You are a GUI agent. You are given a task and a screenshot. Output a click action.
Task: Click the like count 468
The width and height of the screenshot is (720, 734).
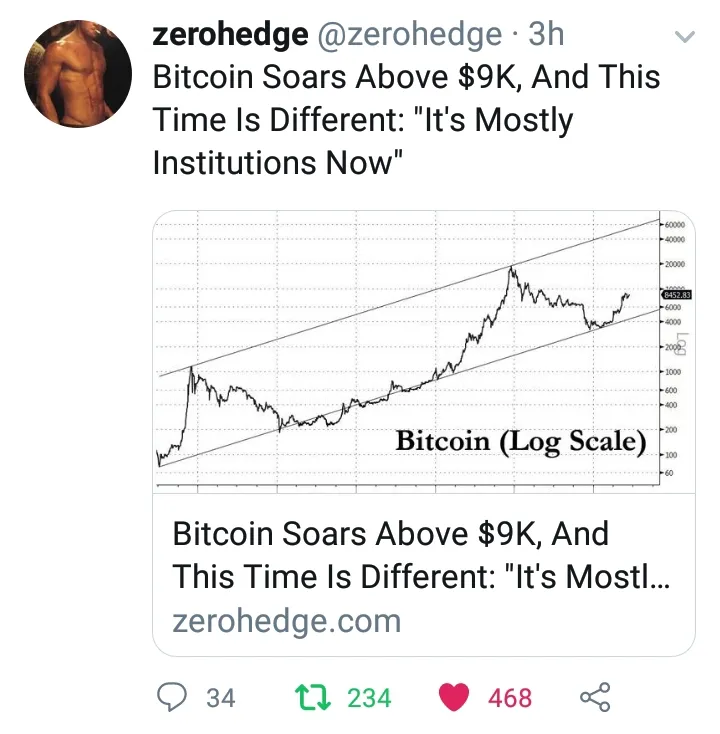click(510, 698)
